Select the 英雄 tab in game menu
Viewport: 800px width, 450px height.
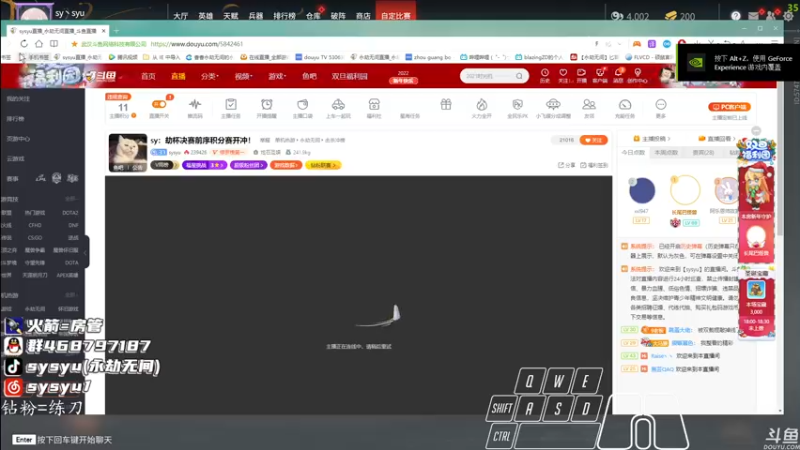(x=206, y=16)
